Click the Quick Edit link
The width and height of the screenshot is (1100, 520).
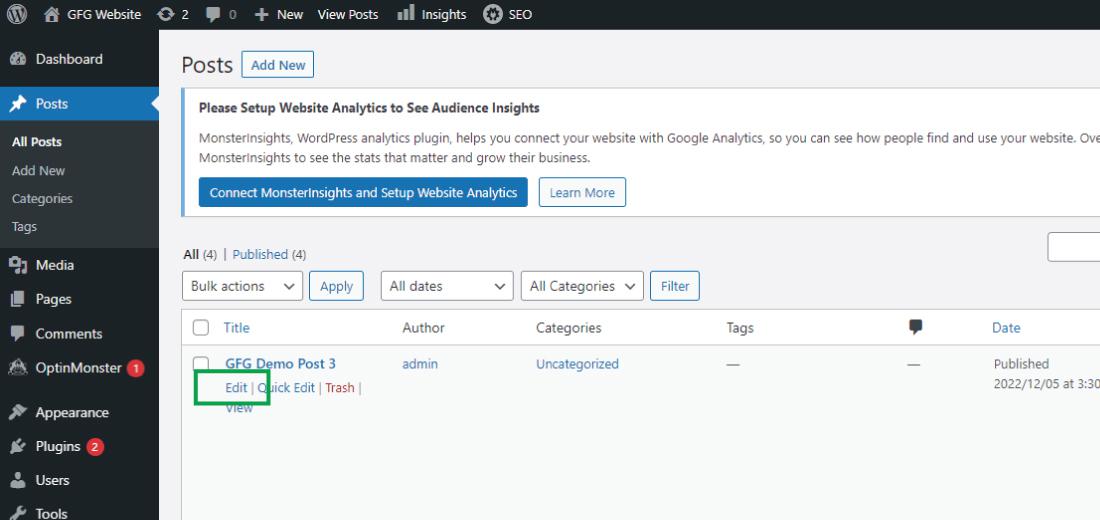click(286, 388)
